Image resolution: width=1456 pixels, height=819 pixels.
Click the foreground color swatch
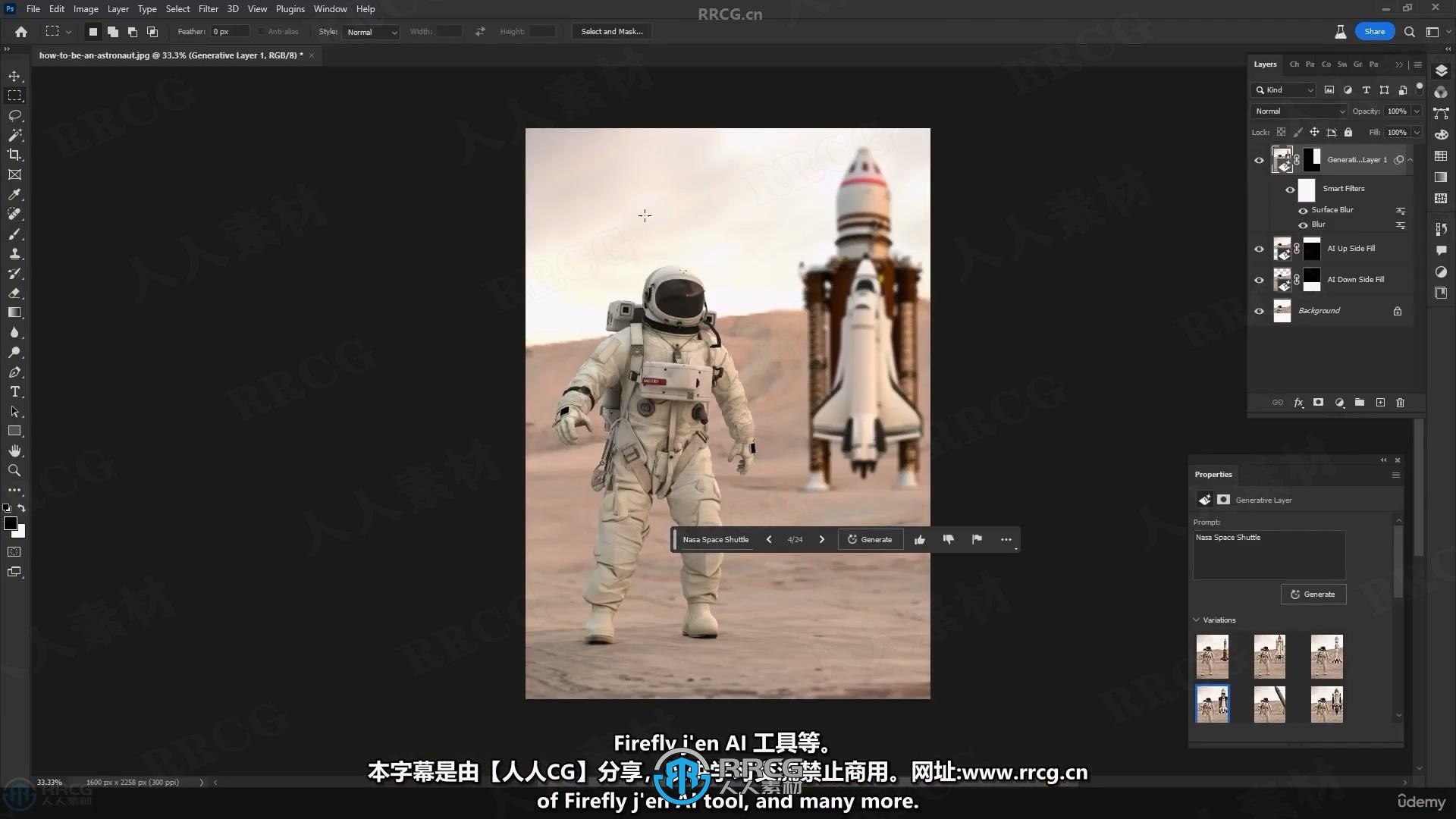[11, 523]
